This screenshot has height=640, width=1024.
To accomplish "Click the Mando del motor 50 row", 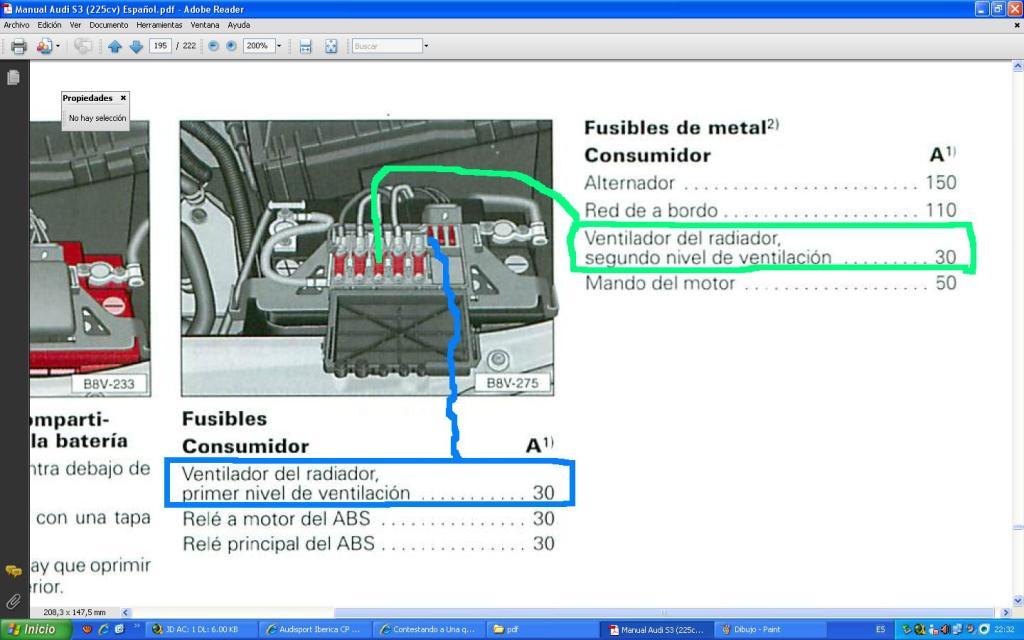I will [771, 283].
